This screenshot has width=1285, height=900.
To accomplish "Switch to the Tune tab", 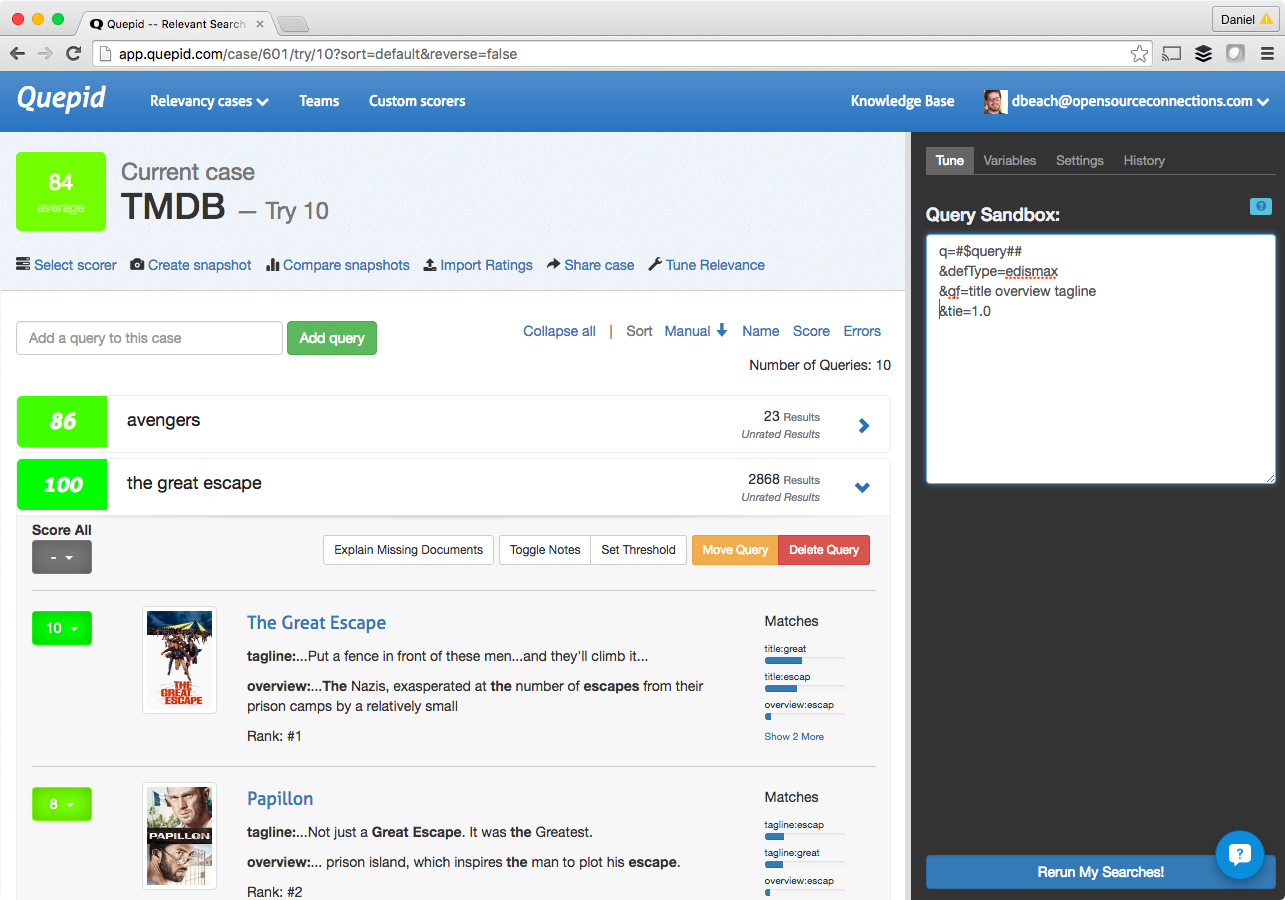I will click(950, 160).
